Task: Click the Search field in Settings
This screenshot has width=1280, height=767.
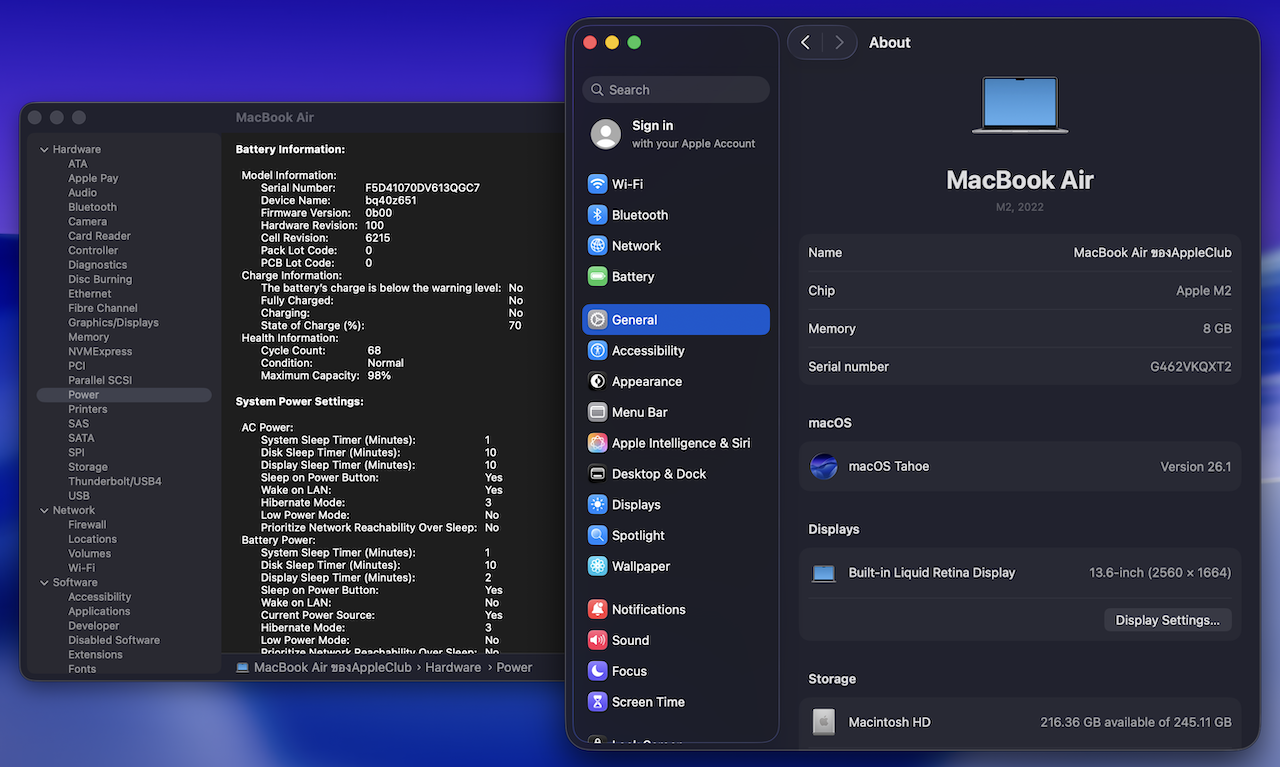Action: pos(676,90)
